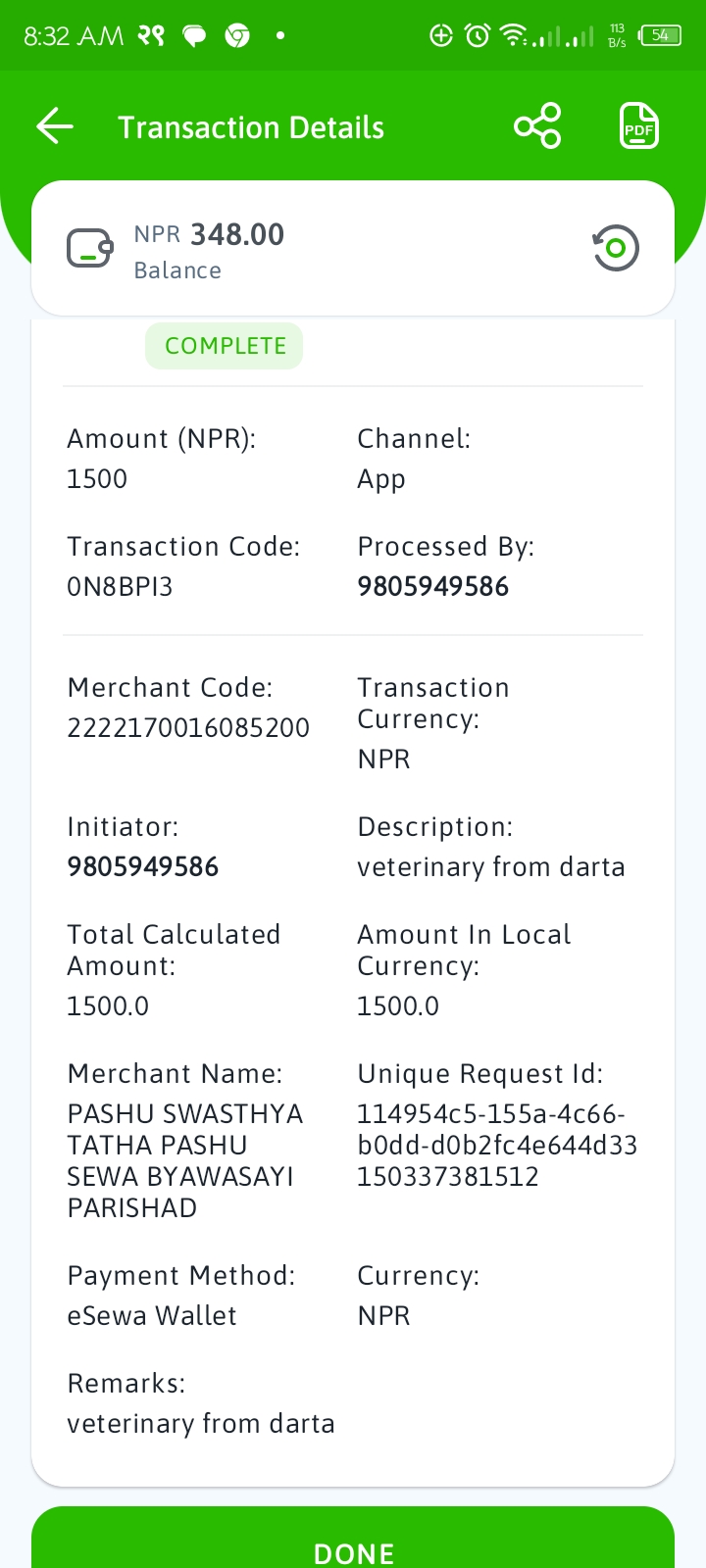Tap the Wi-Fi status icon
The image size is (706, 1568).
[x=514, y=36]
